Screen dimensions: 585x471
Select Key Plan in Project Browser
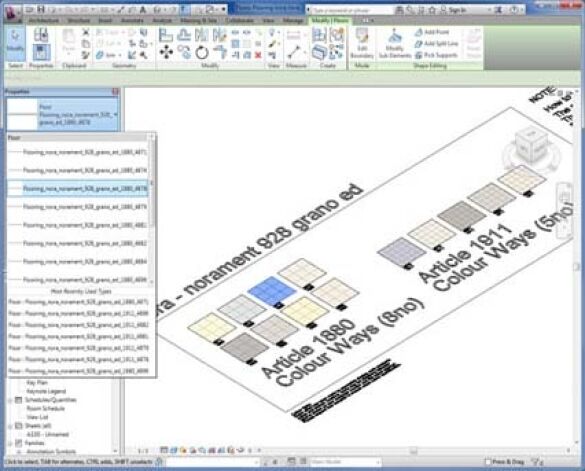coord(37,383)
